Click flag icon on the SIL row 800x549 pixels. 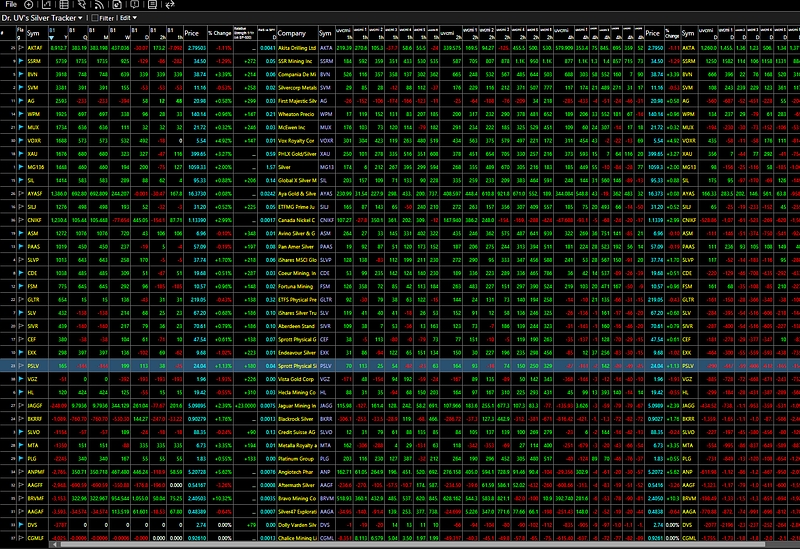(21, 180)
